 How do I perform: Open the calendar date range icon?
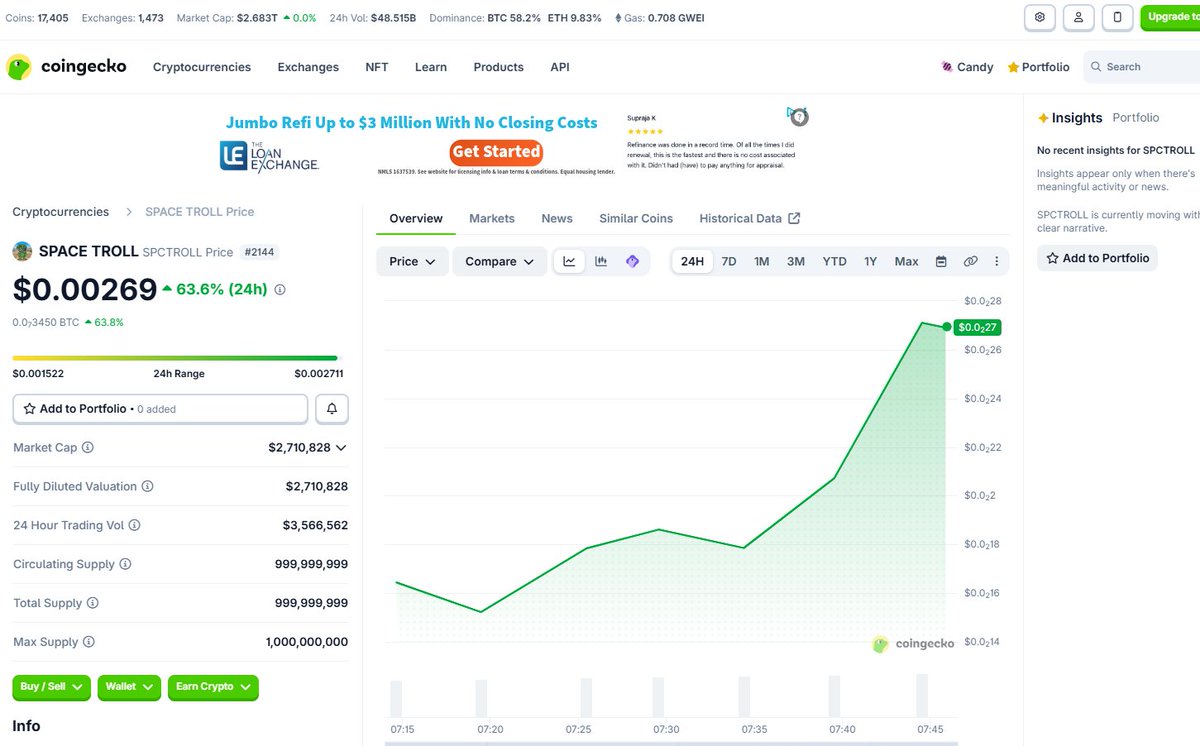click(941, 261)
